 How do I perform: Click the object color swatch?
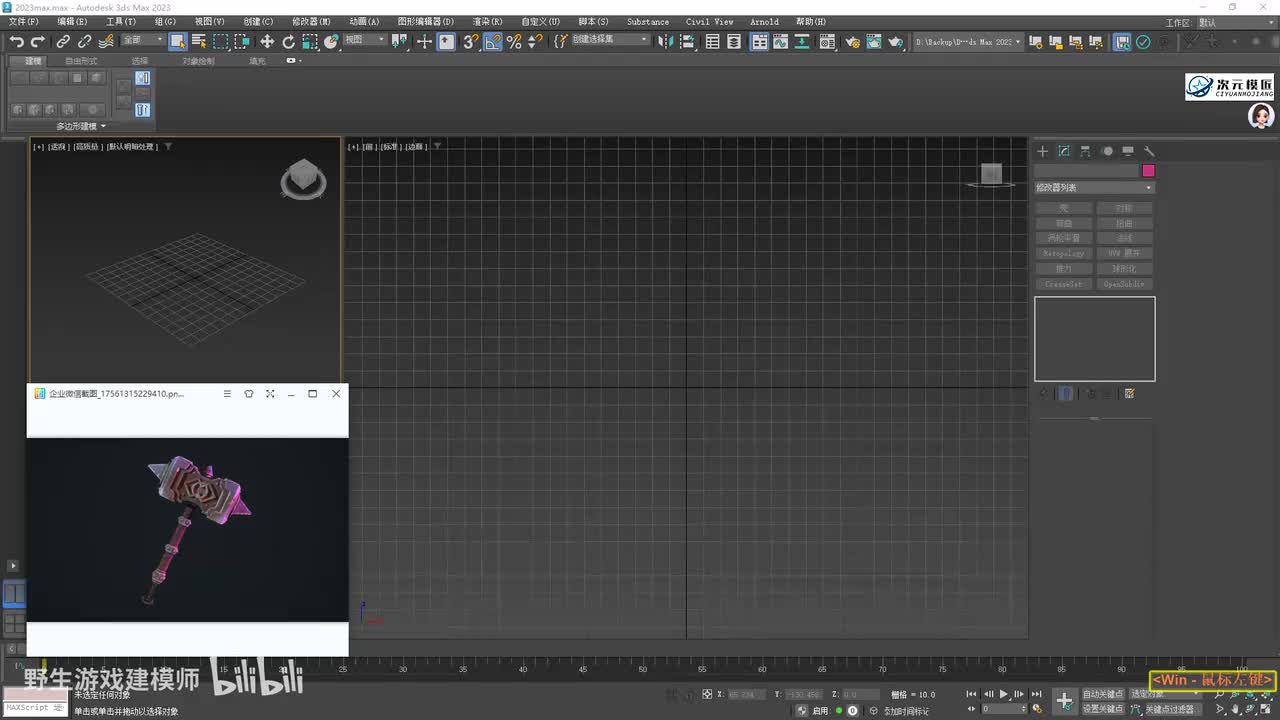tap(1148, 171)
